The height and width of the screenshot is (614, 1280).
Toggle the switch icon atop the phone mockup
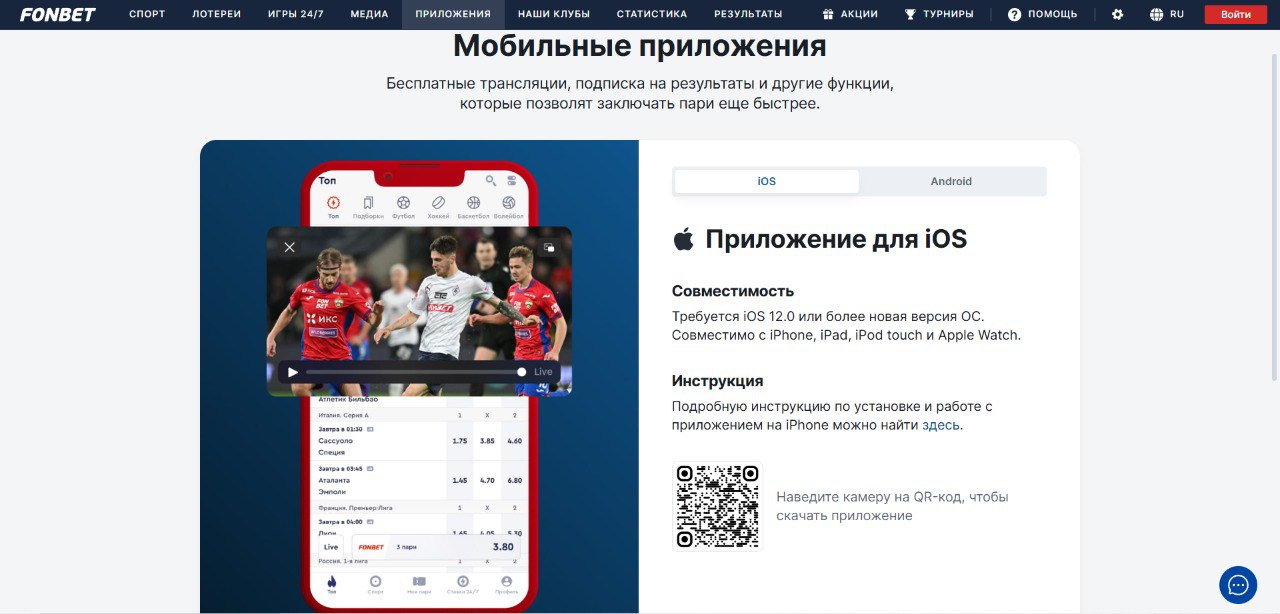tap(512, 180)
